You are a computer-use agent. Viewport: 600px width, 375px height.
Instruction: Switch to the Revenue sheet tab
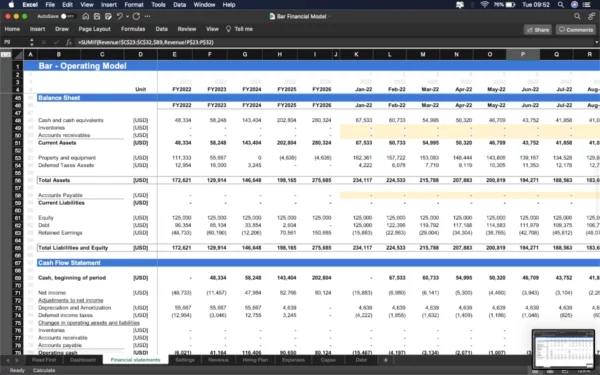(x=218, y=360)
